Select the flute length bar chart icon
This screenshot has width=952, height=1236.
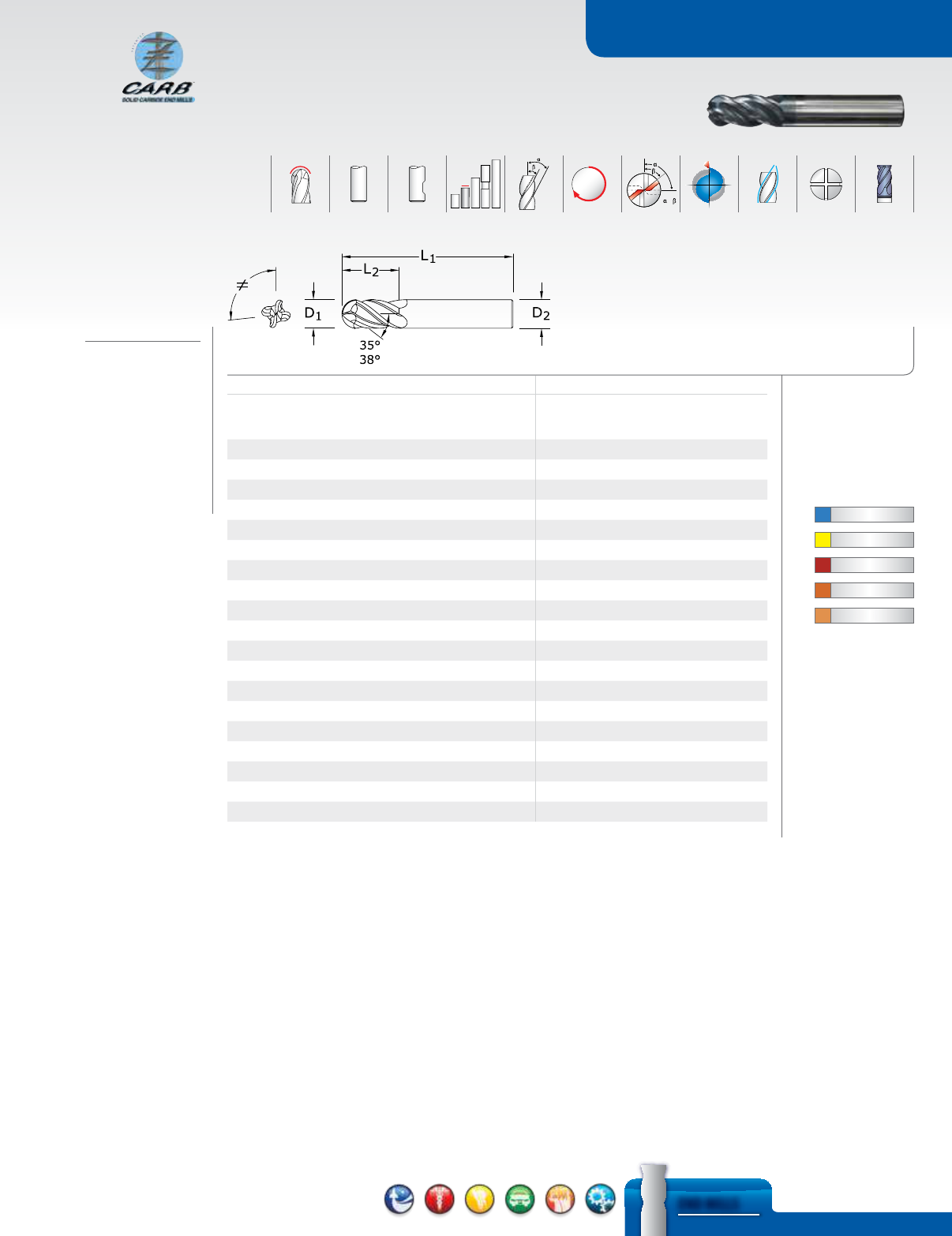[x=477, y=185]
